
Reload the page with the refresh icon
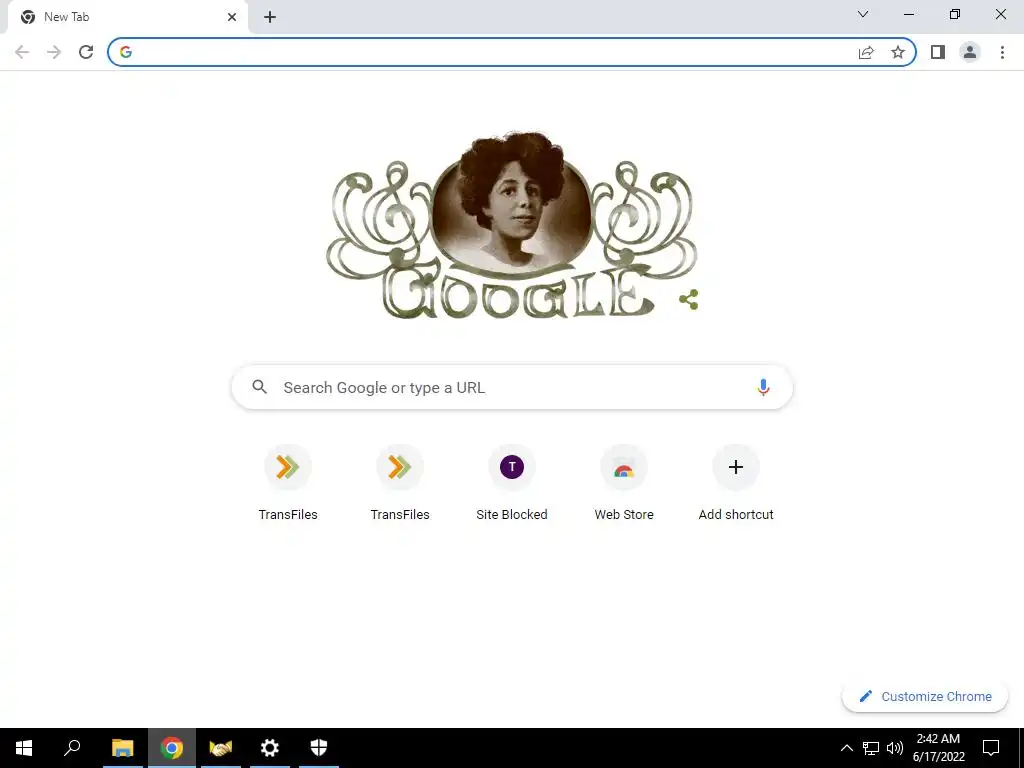[x=86, y=52]
